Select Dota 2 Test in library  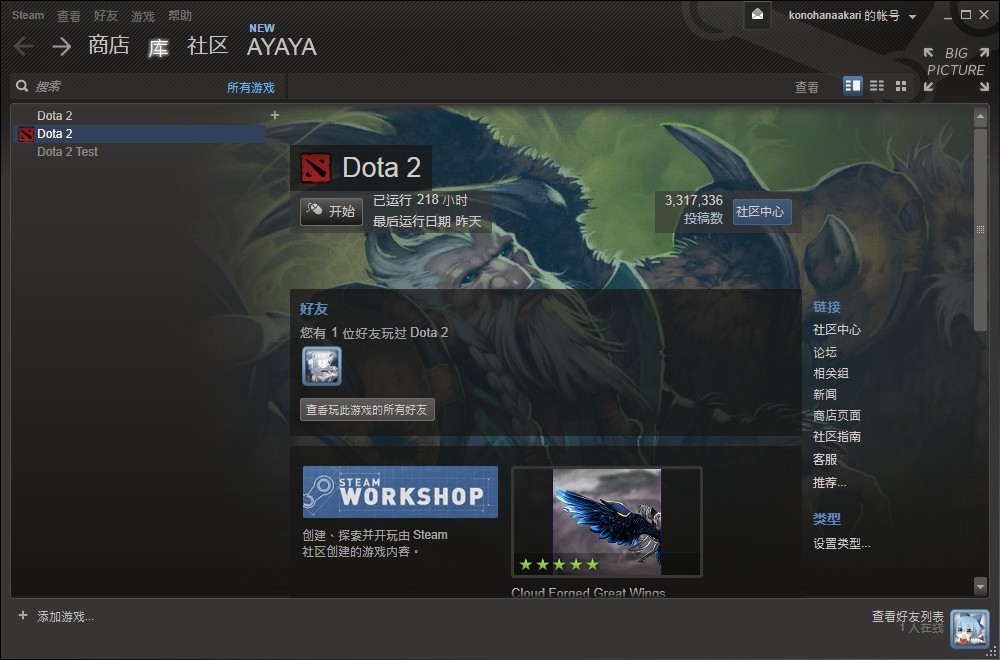coord(67,152)
